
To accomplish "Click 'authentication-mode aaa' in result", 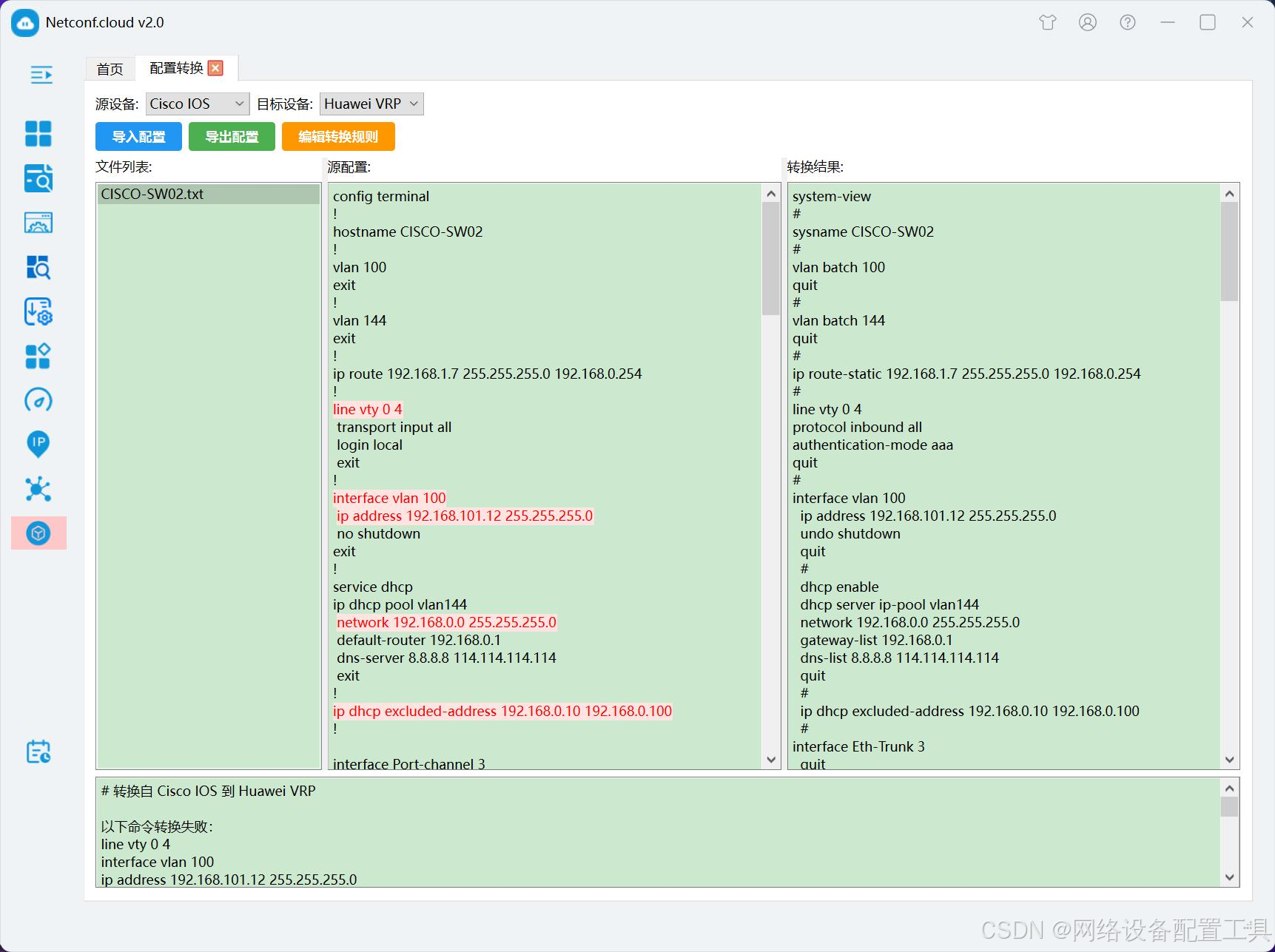I will pyautogui.click(x=872, y=445).
